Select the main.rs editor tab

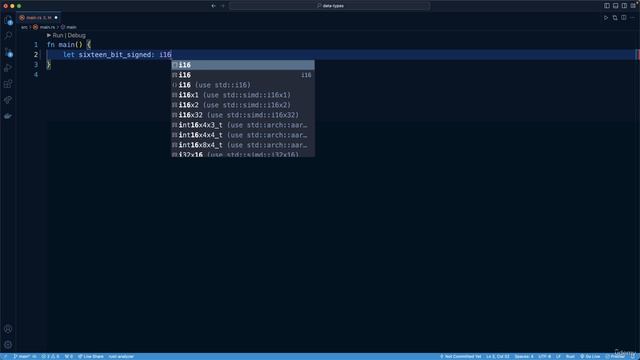pos(39,18)
